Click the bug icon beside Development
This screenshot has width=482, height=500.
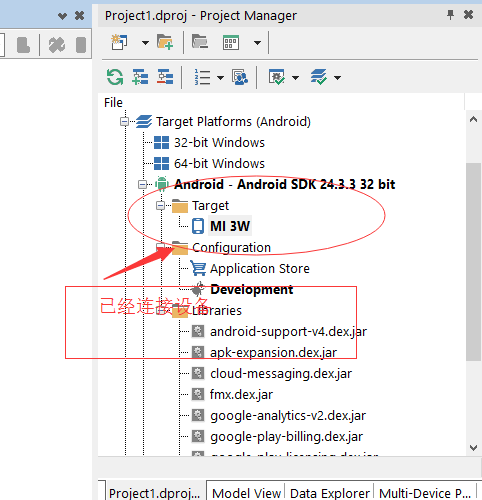[198, 289]
